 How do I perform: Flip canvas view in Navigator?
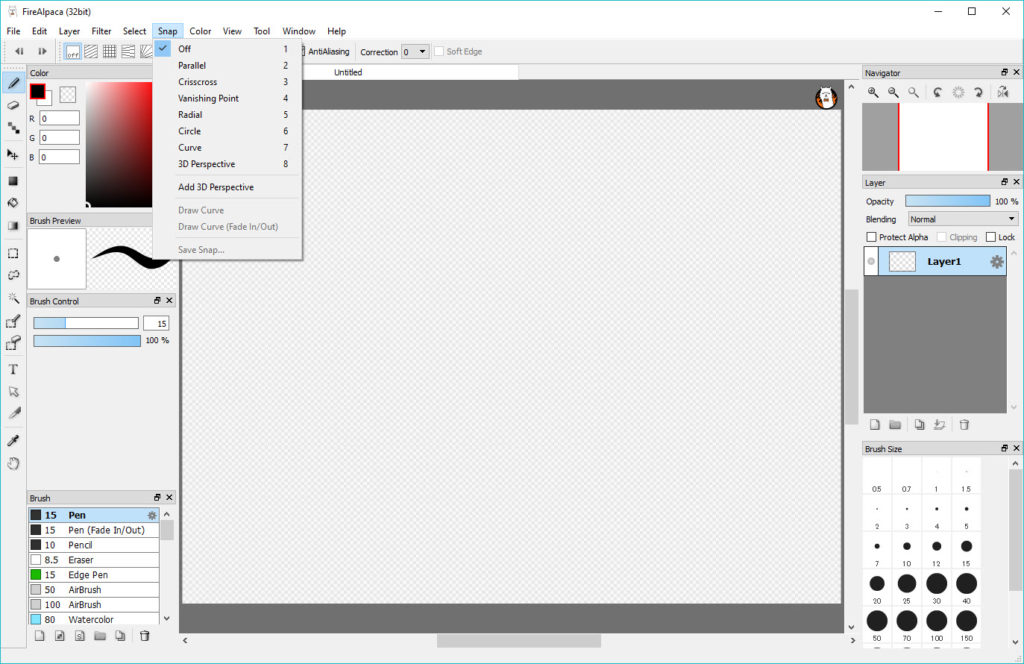pos(1003,93)
